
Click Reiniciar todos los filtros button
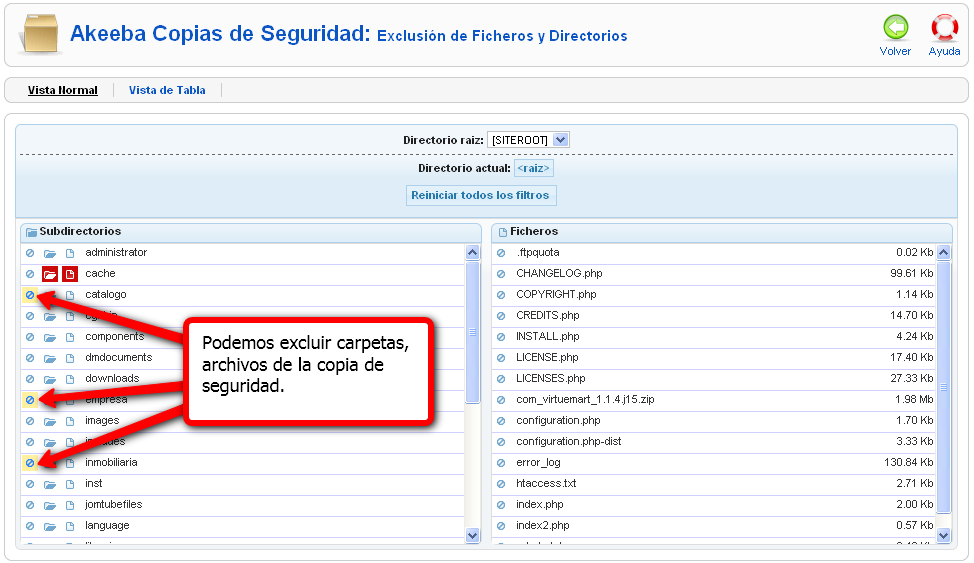[x=480, y=195]
